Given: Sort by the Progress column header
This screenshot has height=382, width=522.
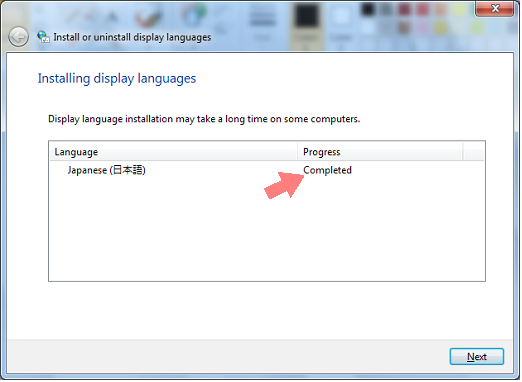Looking at the screenshot, I should coord(381,152).
